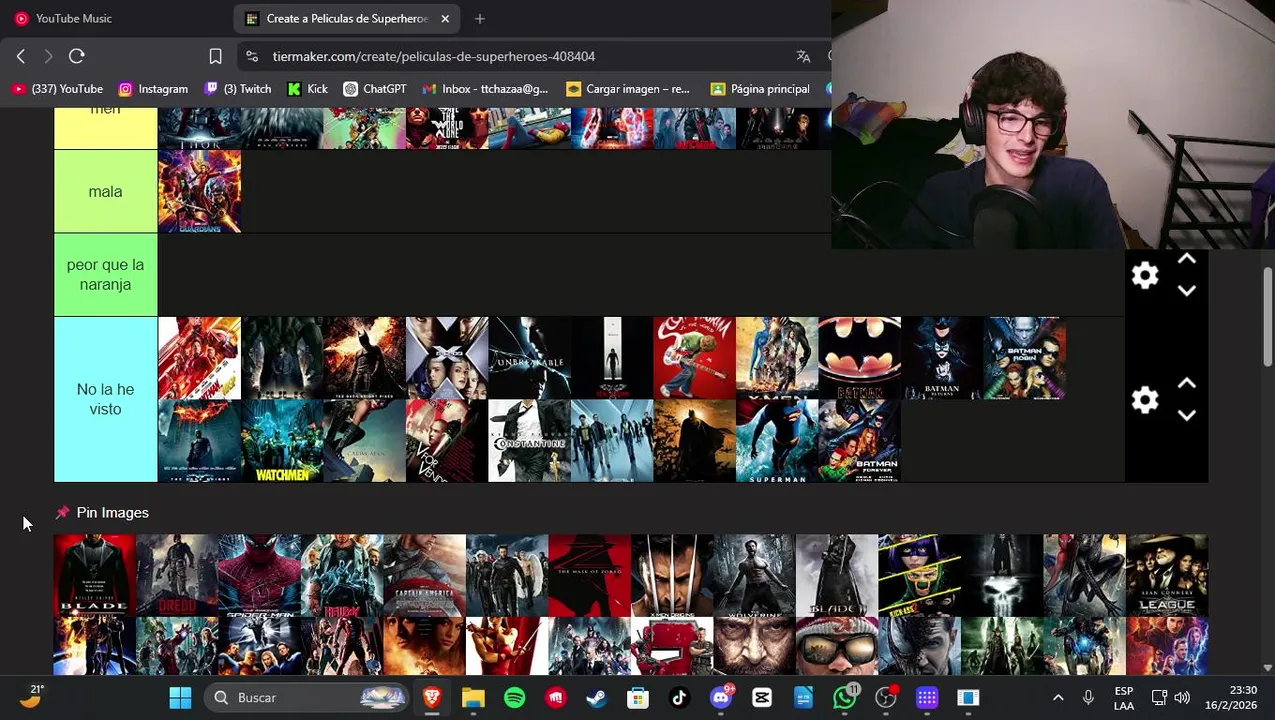Screen dimensions: 1275x720
Task: Open the 'Cargar imagen' bookmark
Action: (628, 89)
